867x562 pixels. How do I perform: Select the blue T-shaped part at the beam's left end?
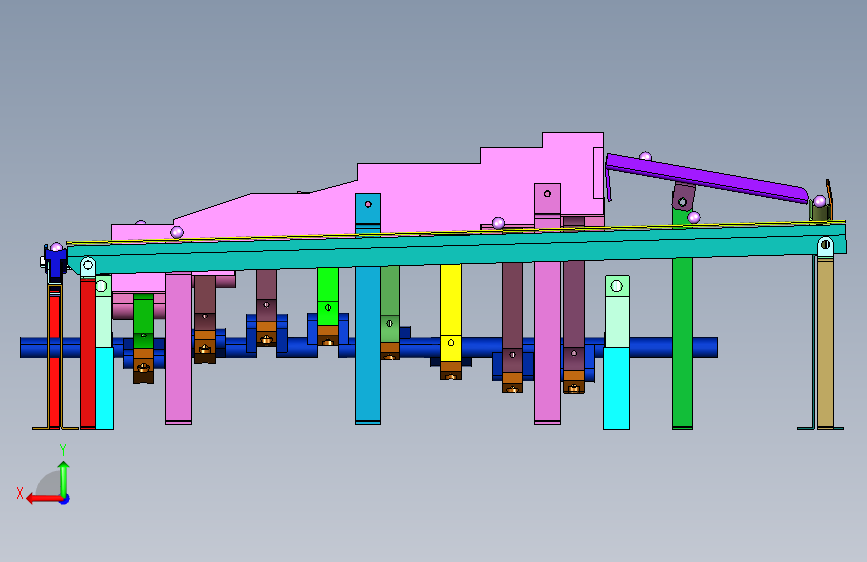[x=55, y=263]
